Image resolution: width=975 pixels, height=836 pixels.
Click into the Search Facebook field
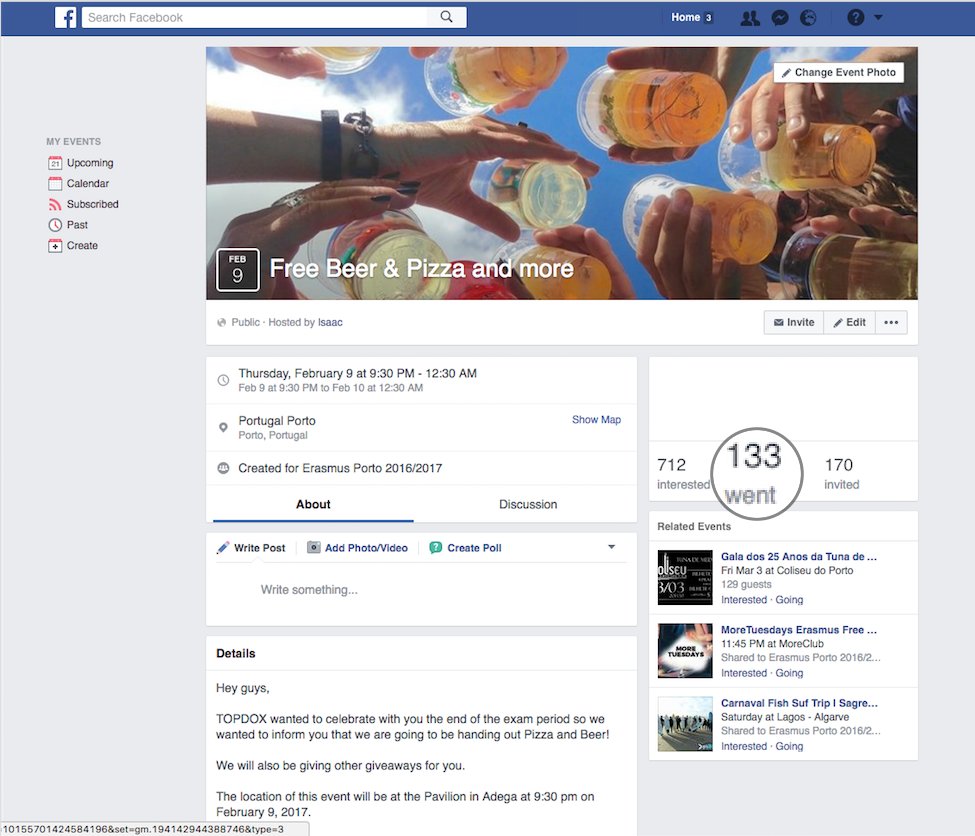point(255,17)
